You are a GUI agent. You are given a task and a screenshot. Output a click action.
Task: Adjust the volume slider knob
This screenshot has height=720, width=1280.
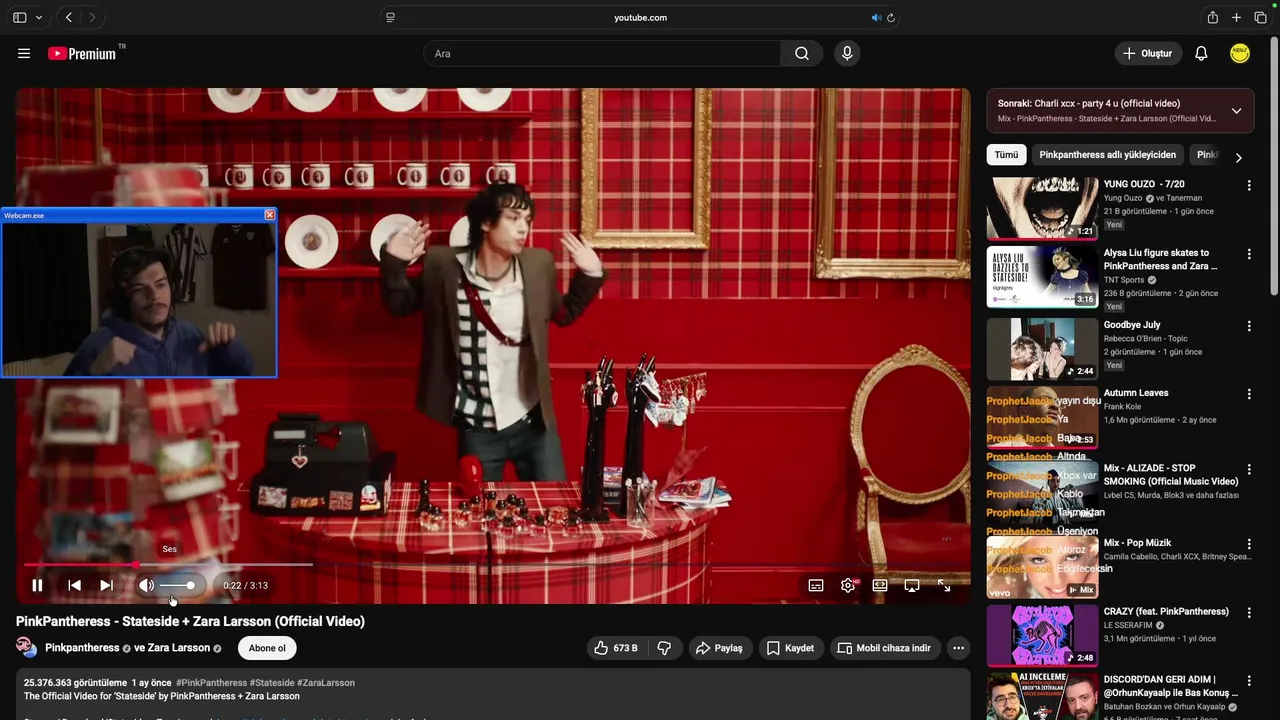click(190, 585)
